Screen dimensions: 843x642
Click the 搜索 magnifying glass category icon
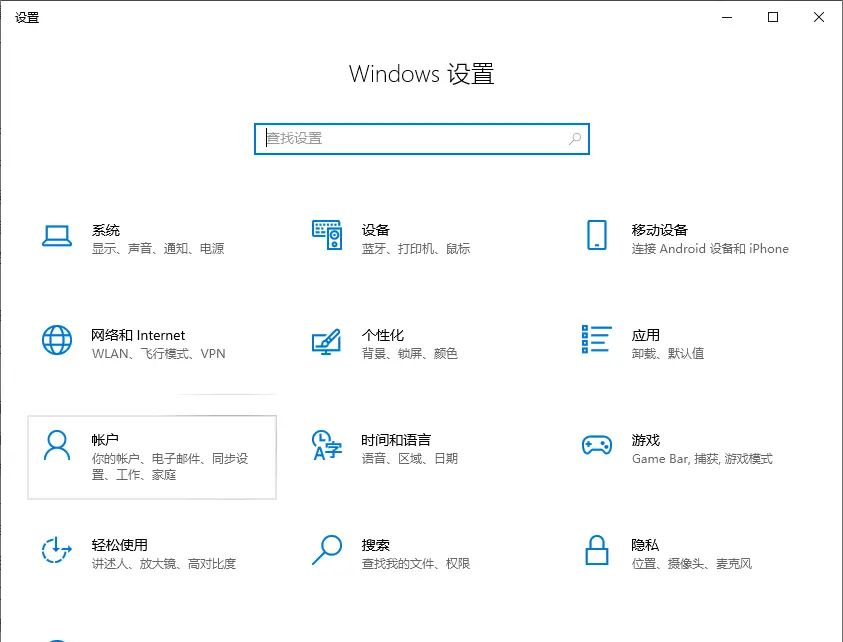(x=327, y=550)
